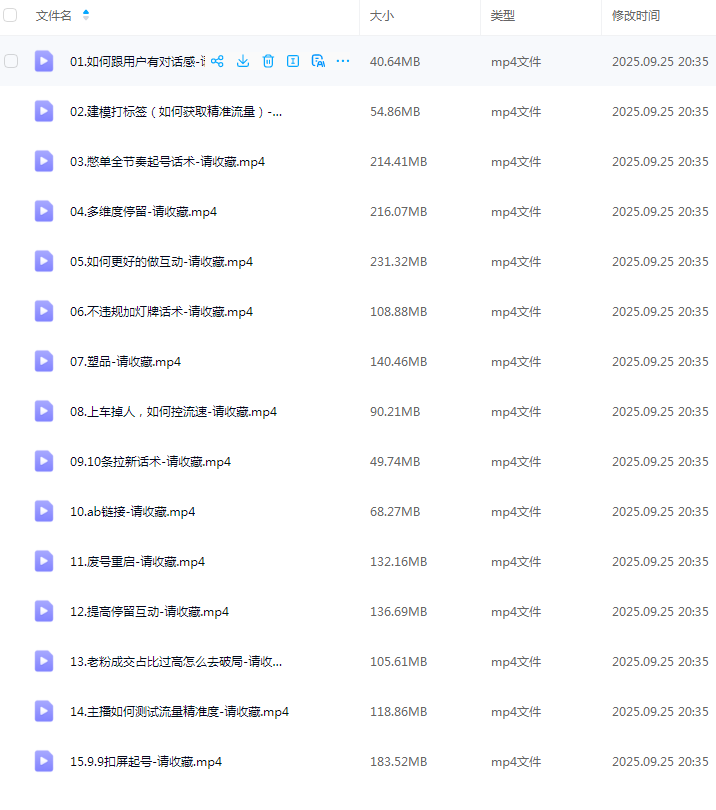The image size is (716, 810).
Task: Click the video icon of 03.憋单全节奏起号话术
Action: 44,161
